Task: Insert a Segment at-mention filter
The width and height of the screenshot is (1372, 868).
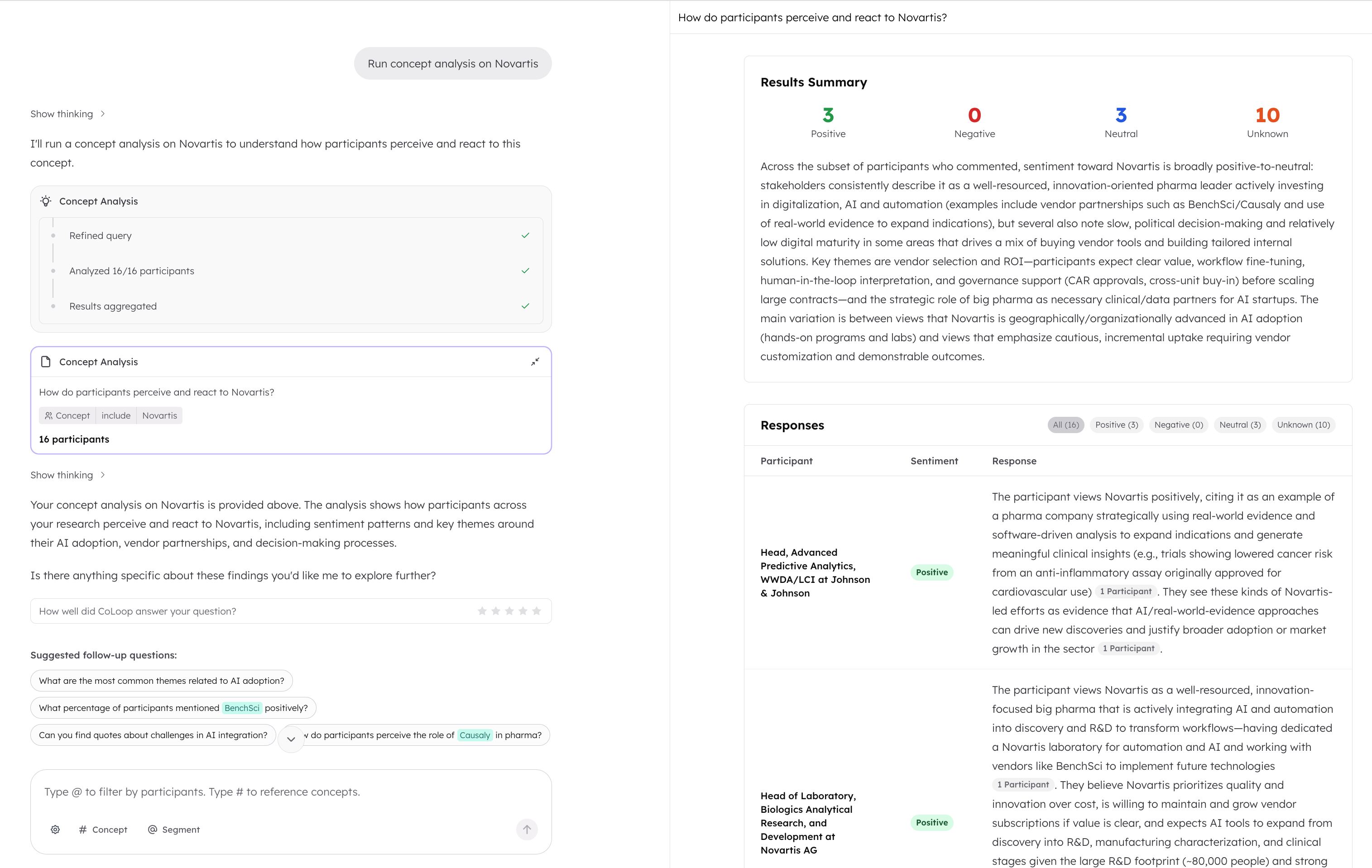Action: (x=174, y=829)
